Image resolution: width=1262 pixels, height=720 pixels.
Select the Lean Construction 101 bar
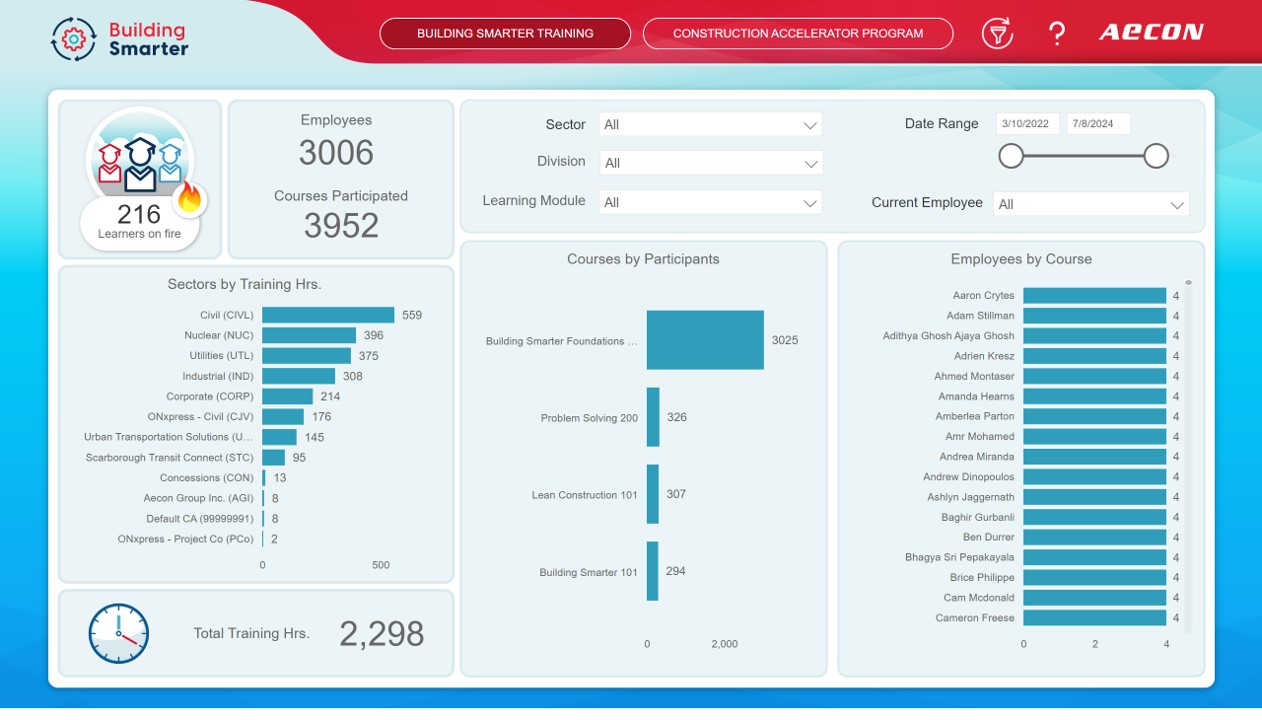tap(653, 494)
